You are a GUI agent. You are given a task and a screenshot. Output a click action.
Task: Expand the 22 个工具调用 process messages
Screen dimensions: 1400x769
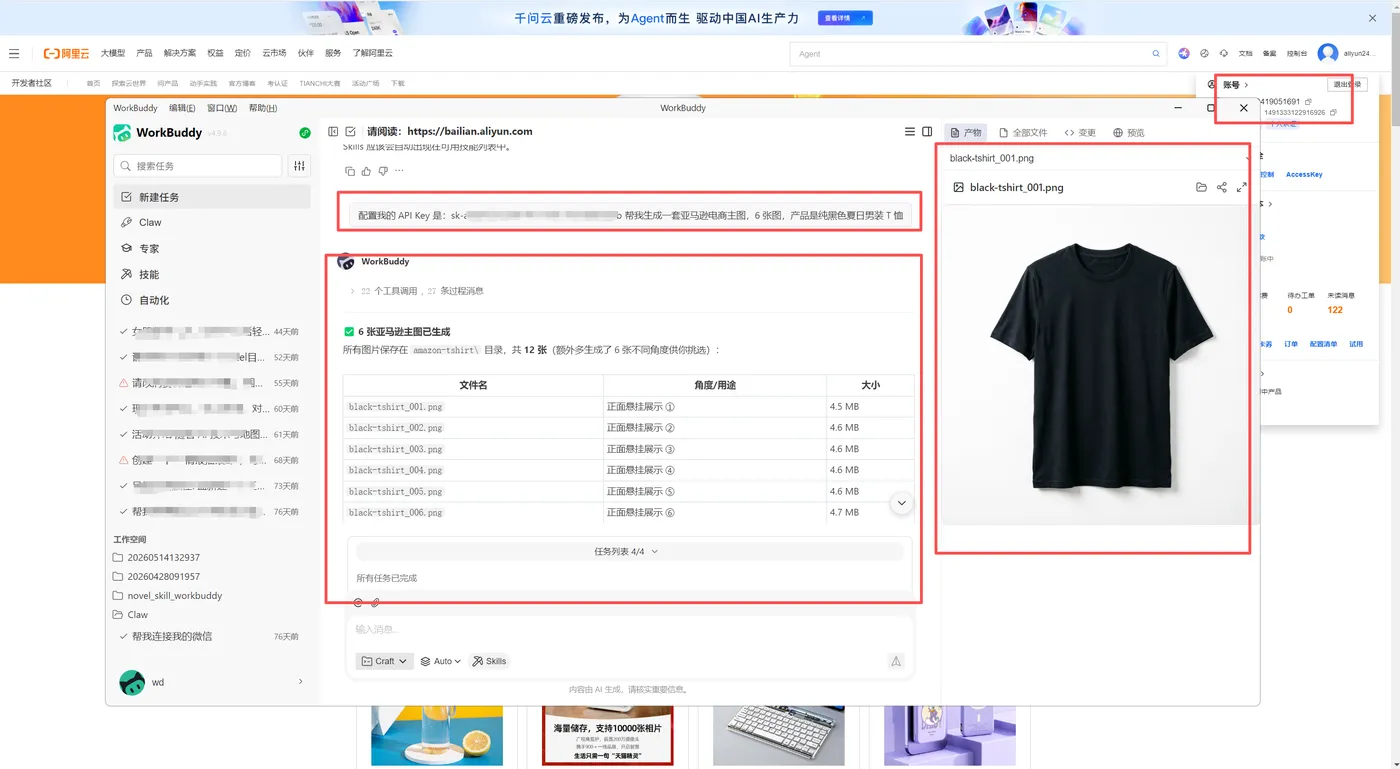416,291
